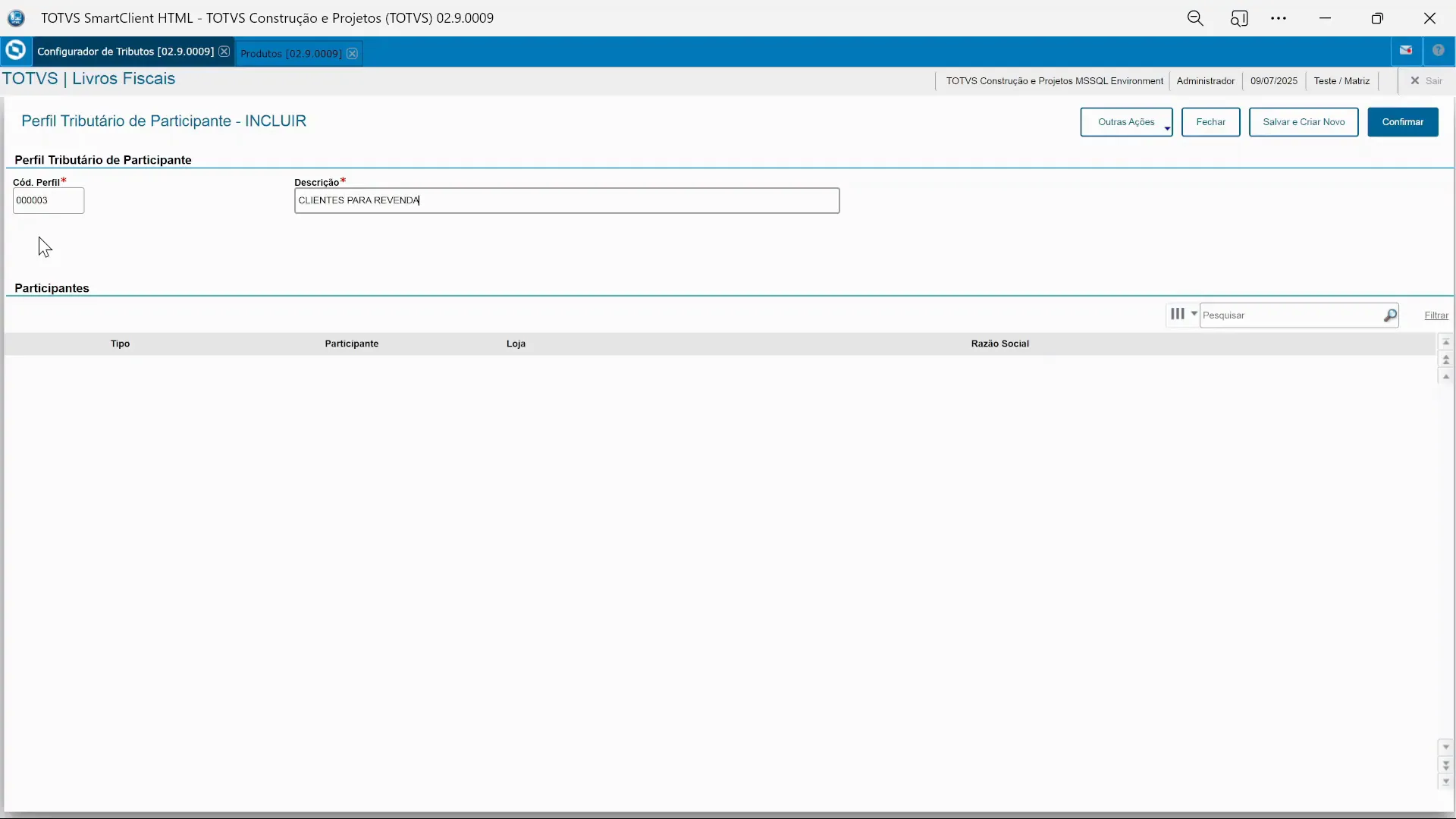The image size is (1456, 819).
Task: Open the column selector bars icon
Action: click(1177, 314)
